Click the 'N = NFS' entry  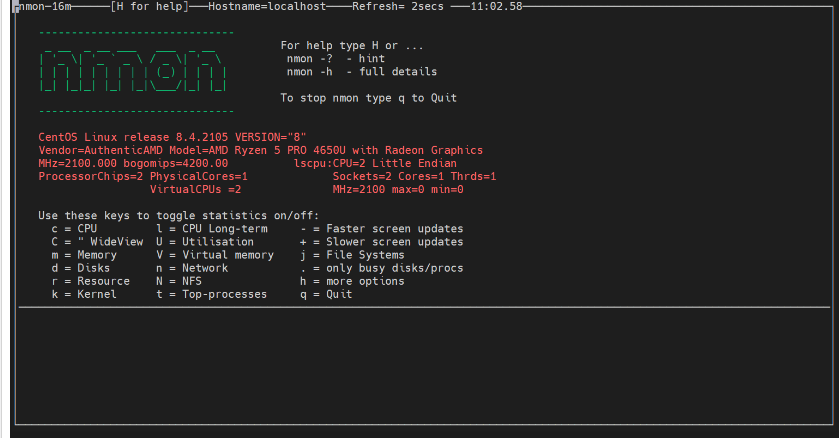179,281
